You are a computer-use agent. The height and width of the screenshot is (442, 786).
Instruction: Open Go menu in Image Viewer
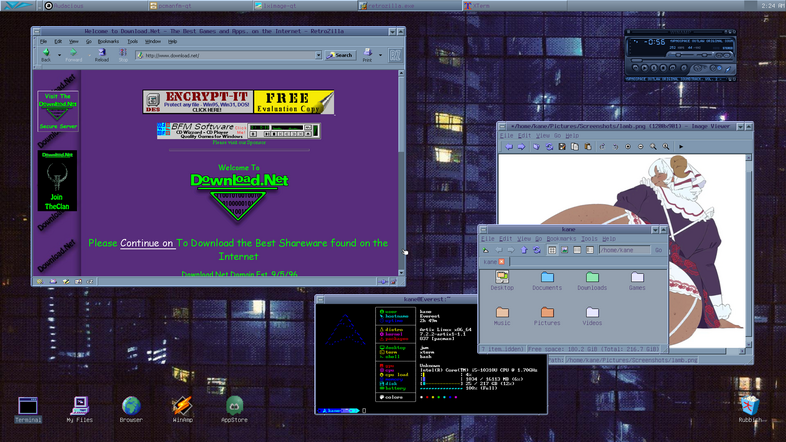pos(557,135)
